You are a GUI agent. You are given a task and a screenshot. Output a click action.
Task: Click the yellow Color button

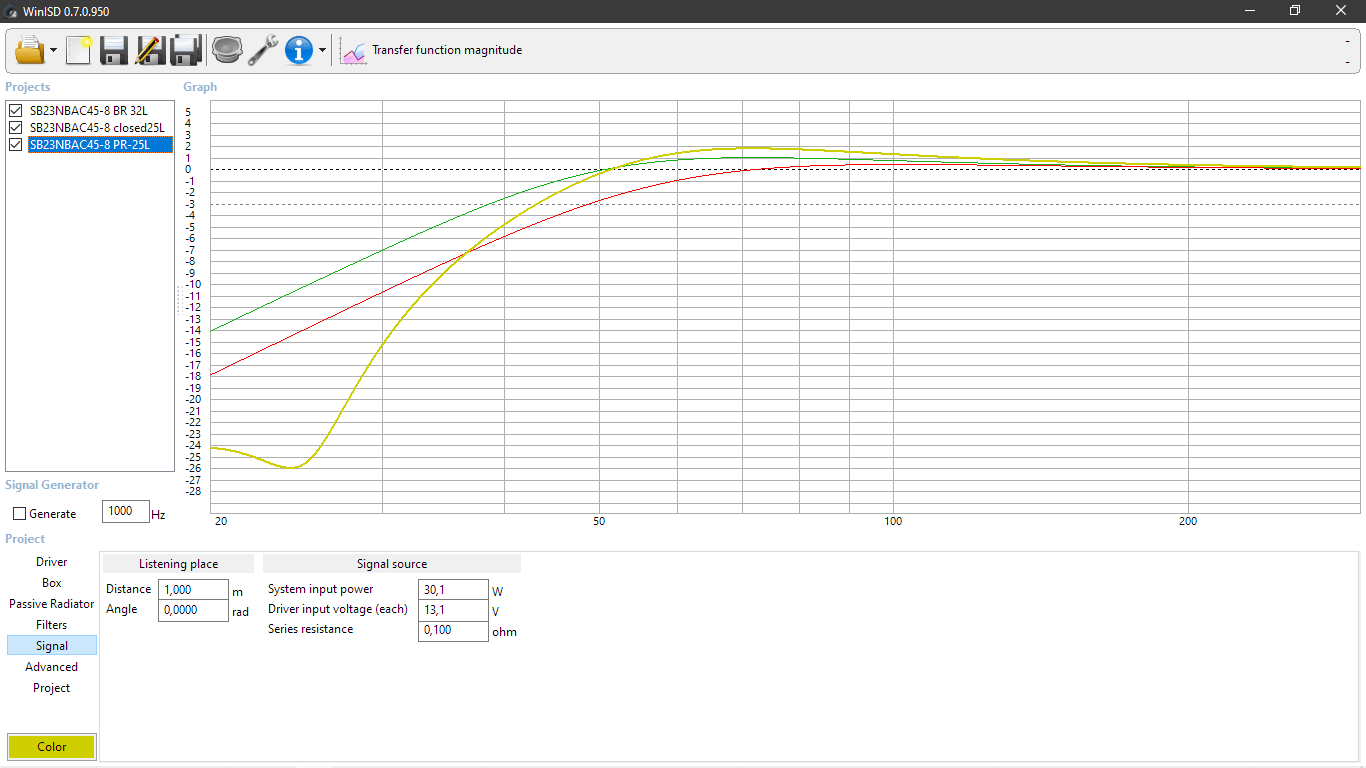point(52,747)
